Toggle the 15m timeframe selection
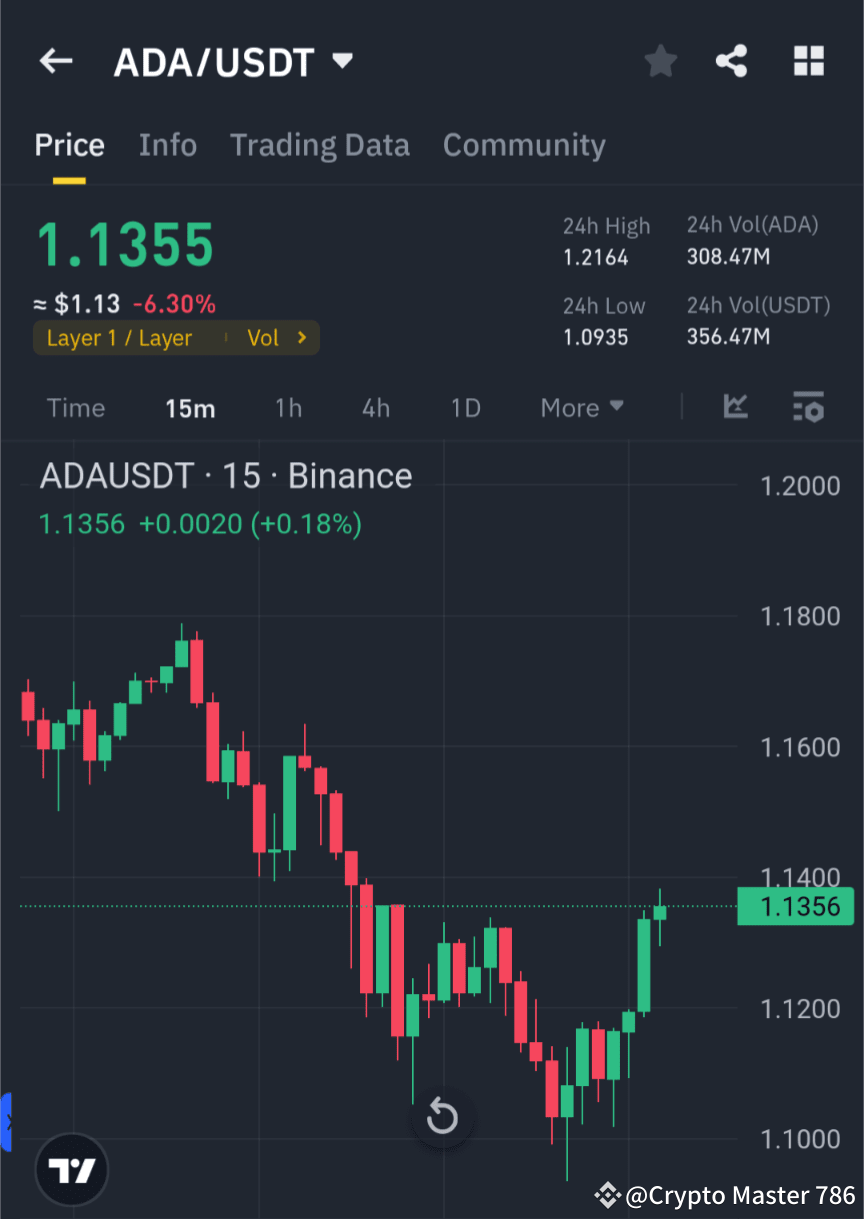 tap(190, 407)
